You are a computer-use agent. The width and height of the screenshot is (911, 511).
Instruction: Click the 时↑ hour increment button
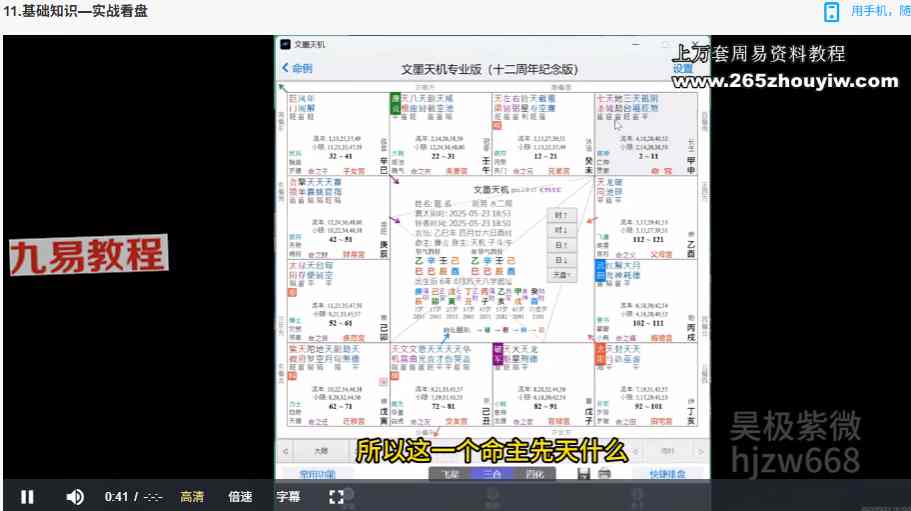(563, 216)
